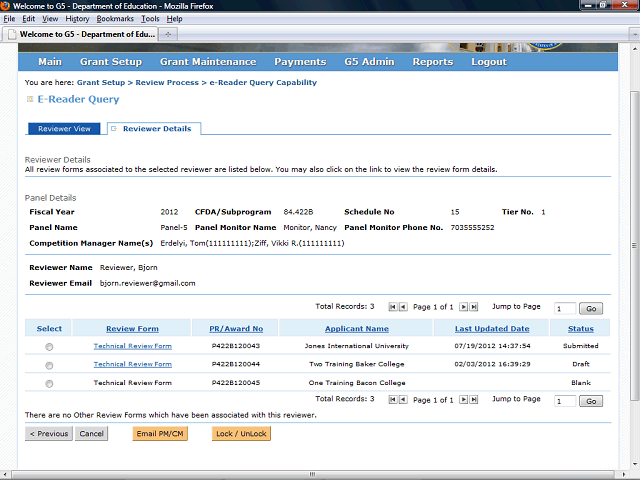Go to last page in top pagination
640x480 pixels.
click(x=473, y=307)
